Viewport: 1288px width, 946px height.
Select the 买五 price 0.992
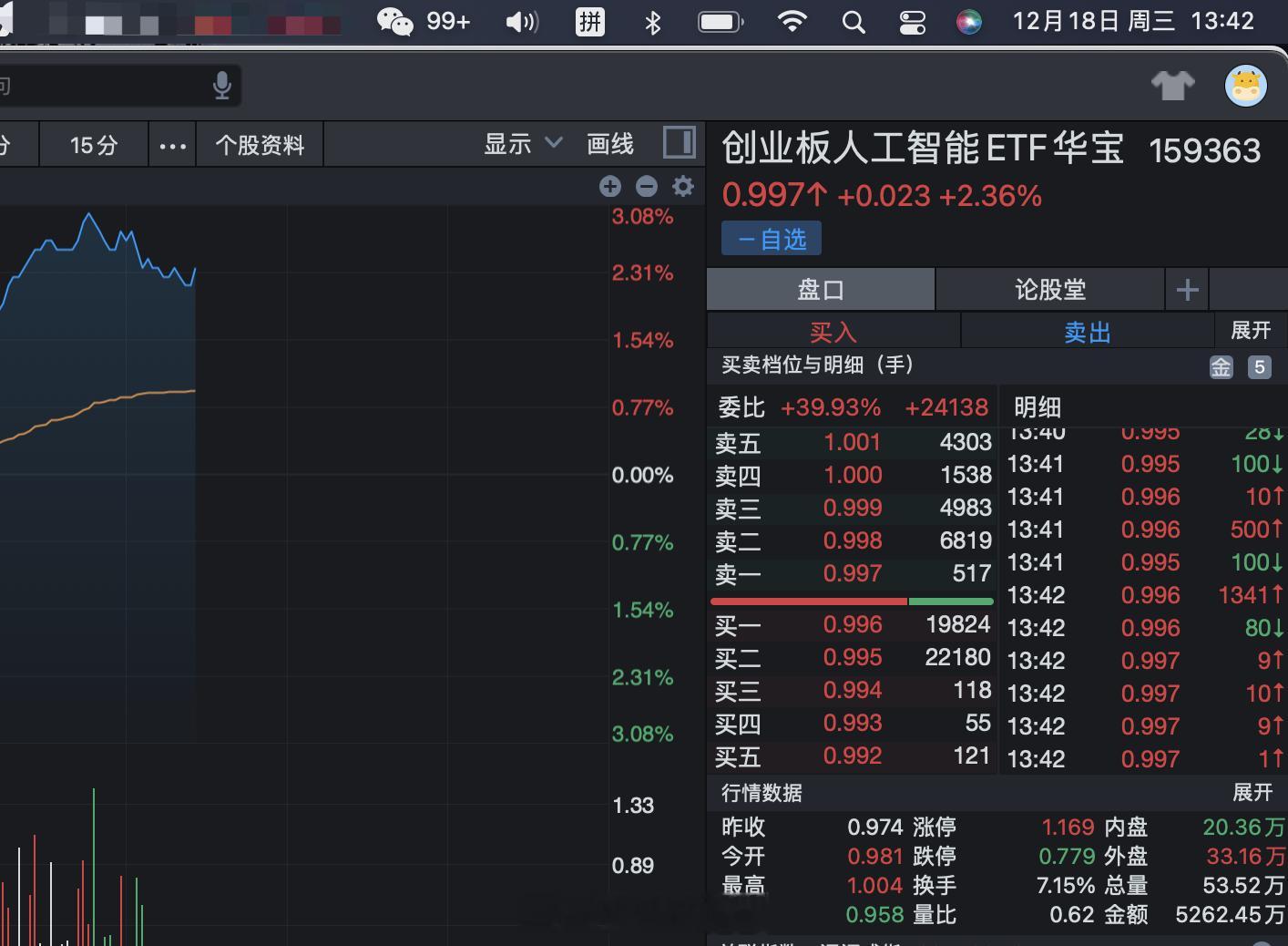(x=853, y=756)
